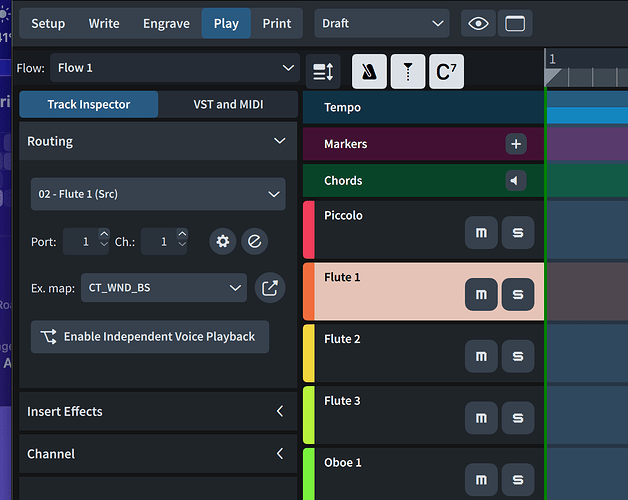This screenshot has width=628, height=500.
Task: Click the track height adjustment icon
Action: [323, 72]
